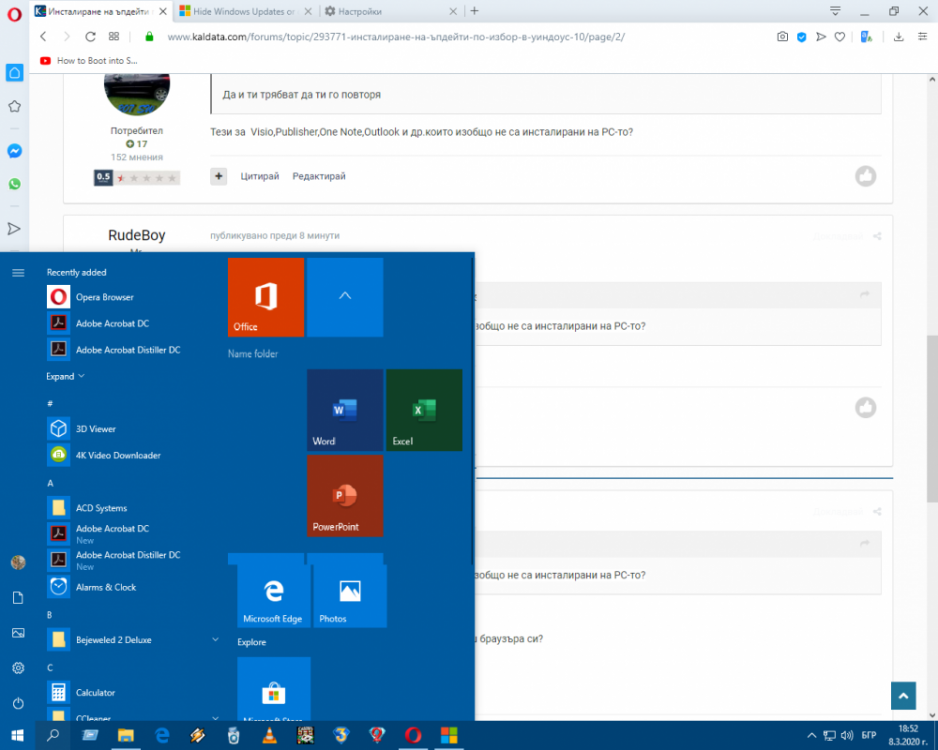The width and height of the screenshot is (938, 750).
Task: Click the Office tile in Start menu
Action: point(266,297)
